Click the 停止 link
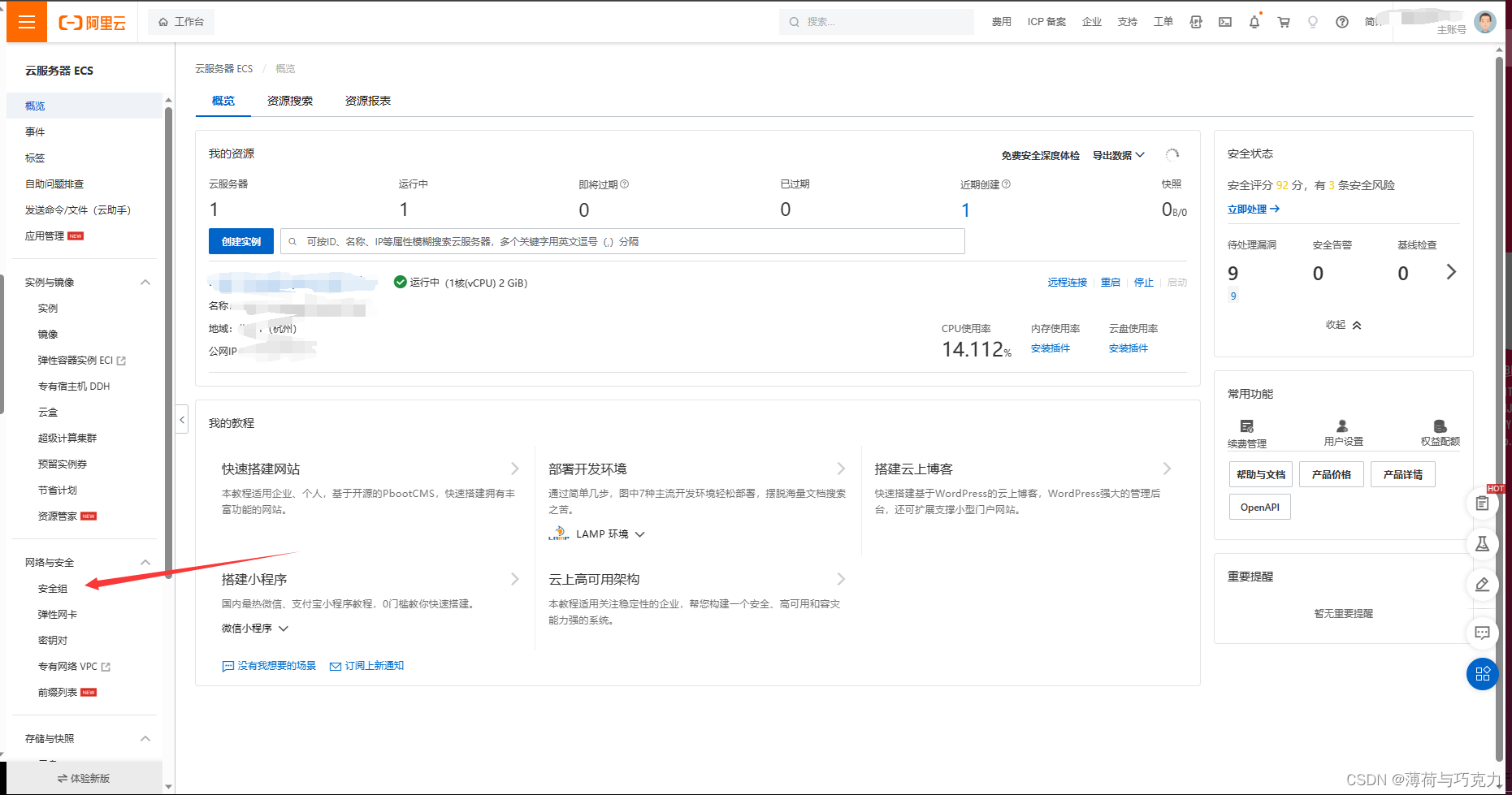Image resolution: width=1512 pixels, height=795 pixels. coord(1143,283)
